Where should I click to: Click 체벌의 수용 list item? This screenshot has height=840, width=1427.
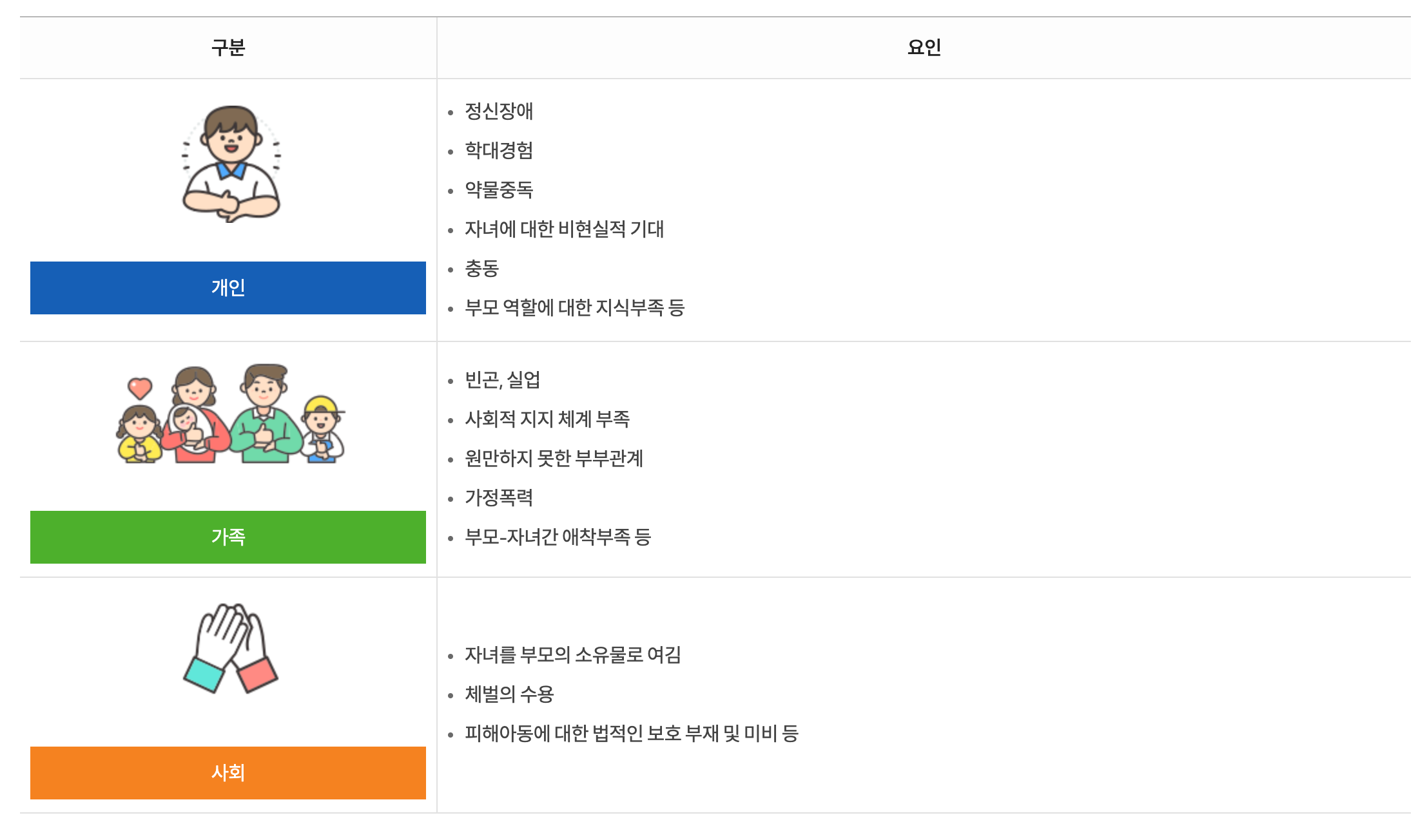(509, 694)
